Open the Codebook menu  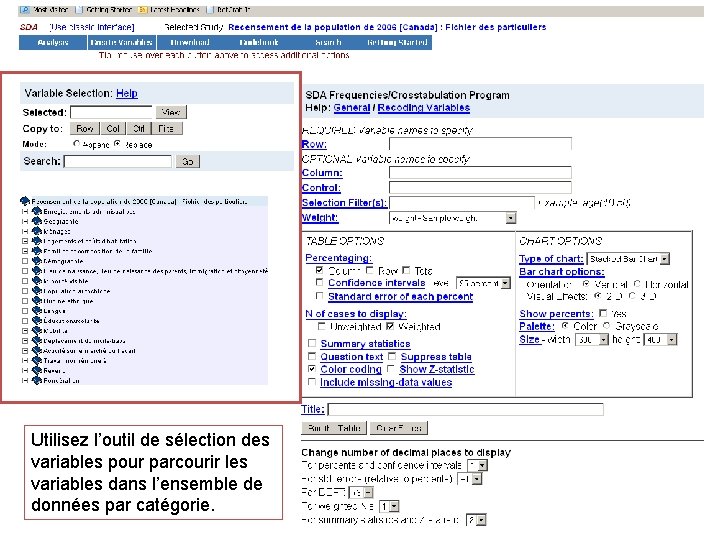click(259, 42)
